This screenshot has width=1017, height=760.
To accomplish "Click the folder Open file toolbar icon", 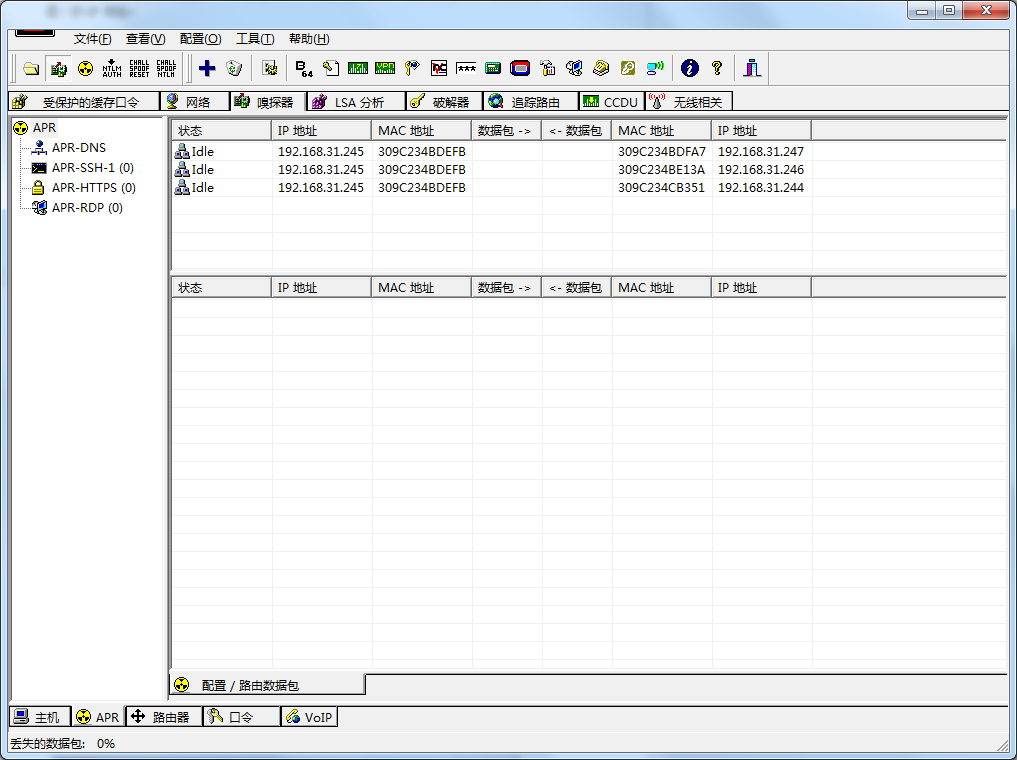I will pos(32,68).
